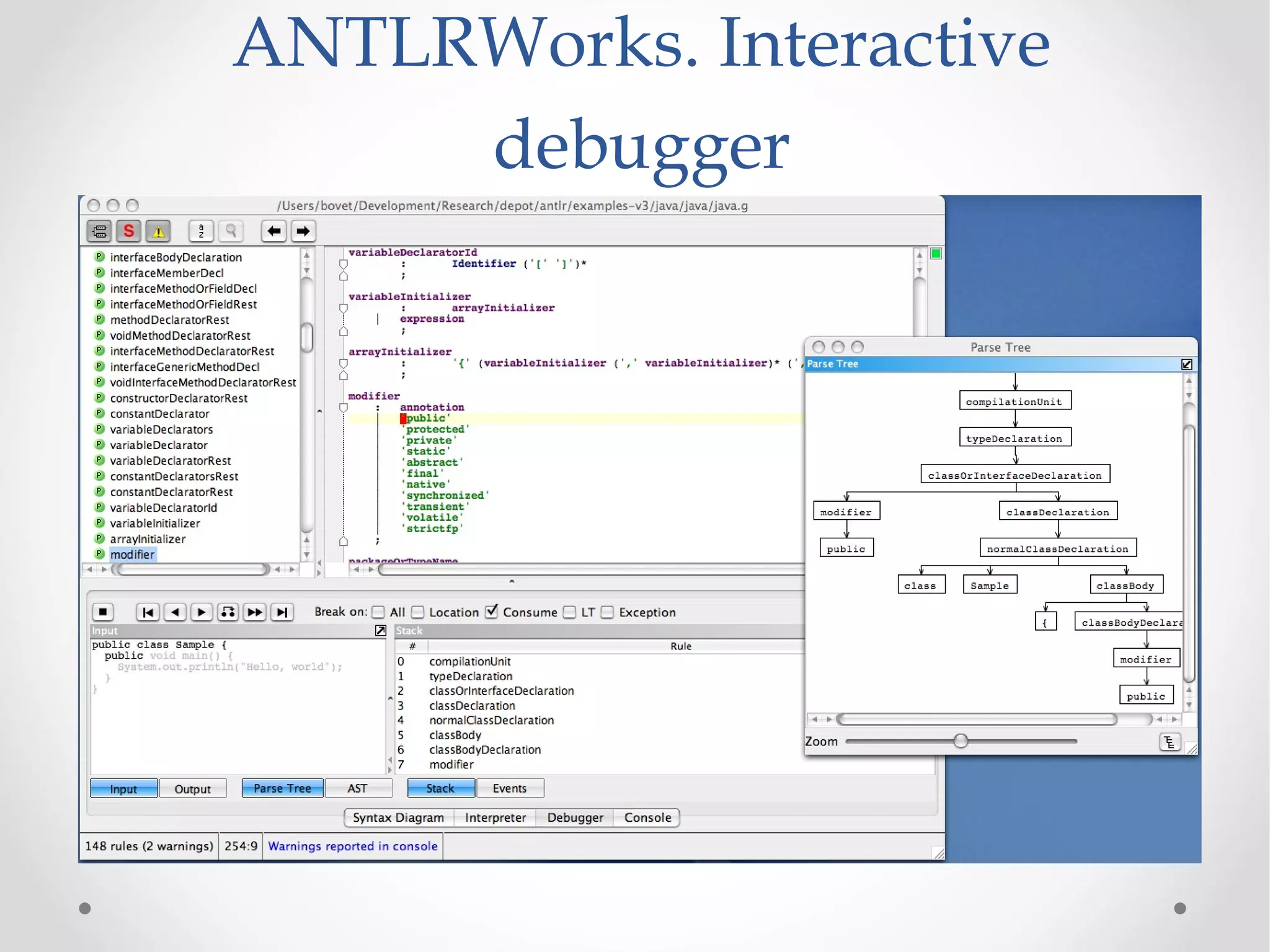Click the rules list view toolbar icon
Image resolution: width=1270 pixels, height=952 pixels.
click(x=99, y=231)
